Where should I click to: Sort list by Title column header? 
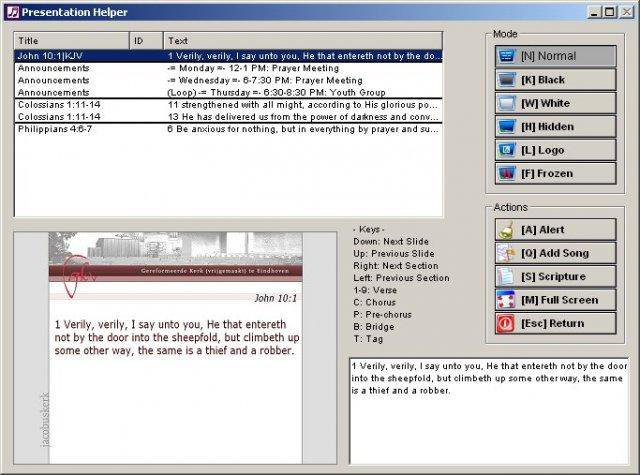point(72,41)
